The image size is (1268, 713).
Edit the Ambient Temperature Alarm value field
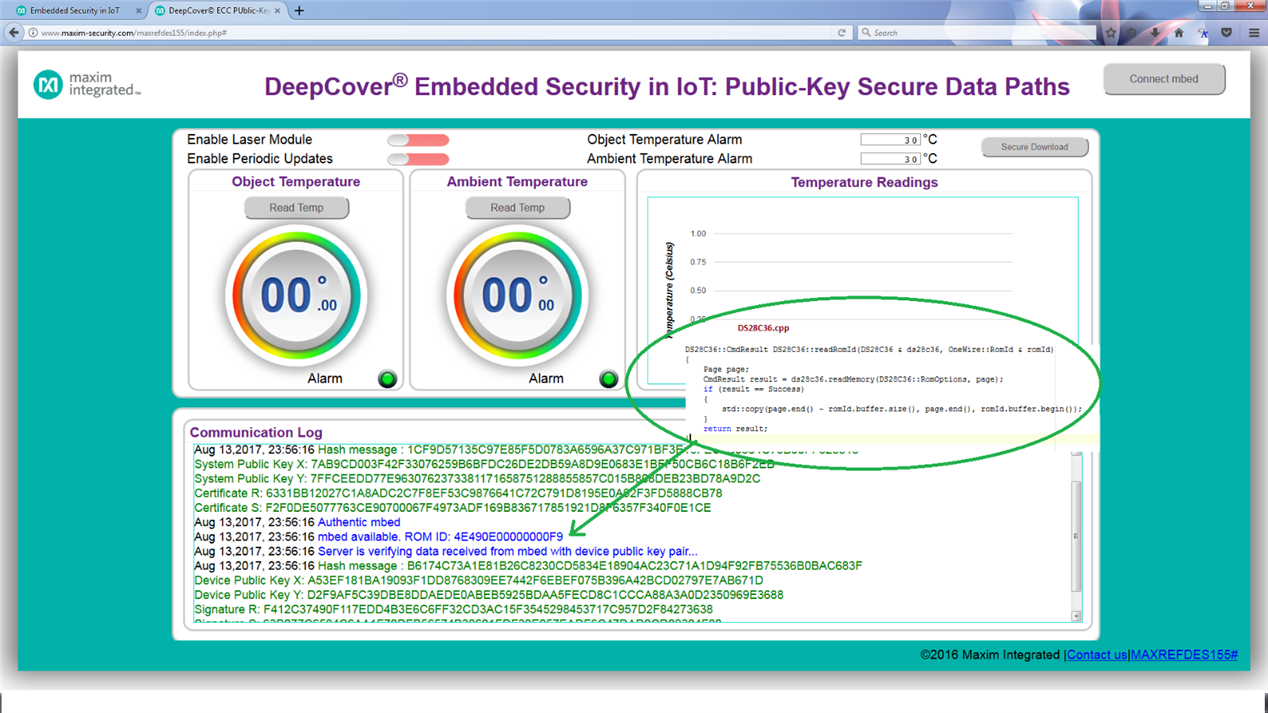pyautogui.click(x=890, y=159)
